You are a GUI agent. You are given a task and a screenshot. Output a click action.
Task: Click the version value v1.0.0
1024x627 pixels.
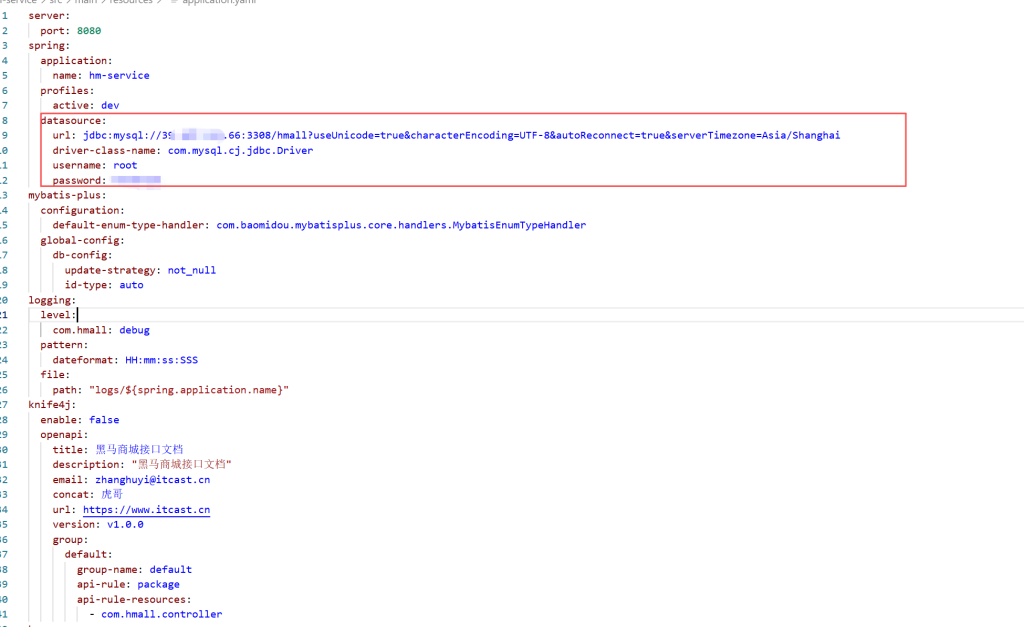pos(125,525)
